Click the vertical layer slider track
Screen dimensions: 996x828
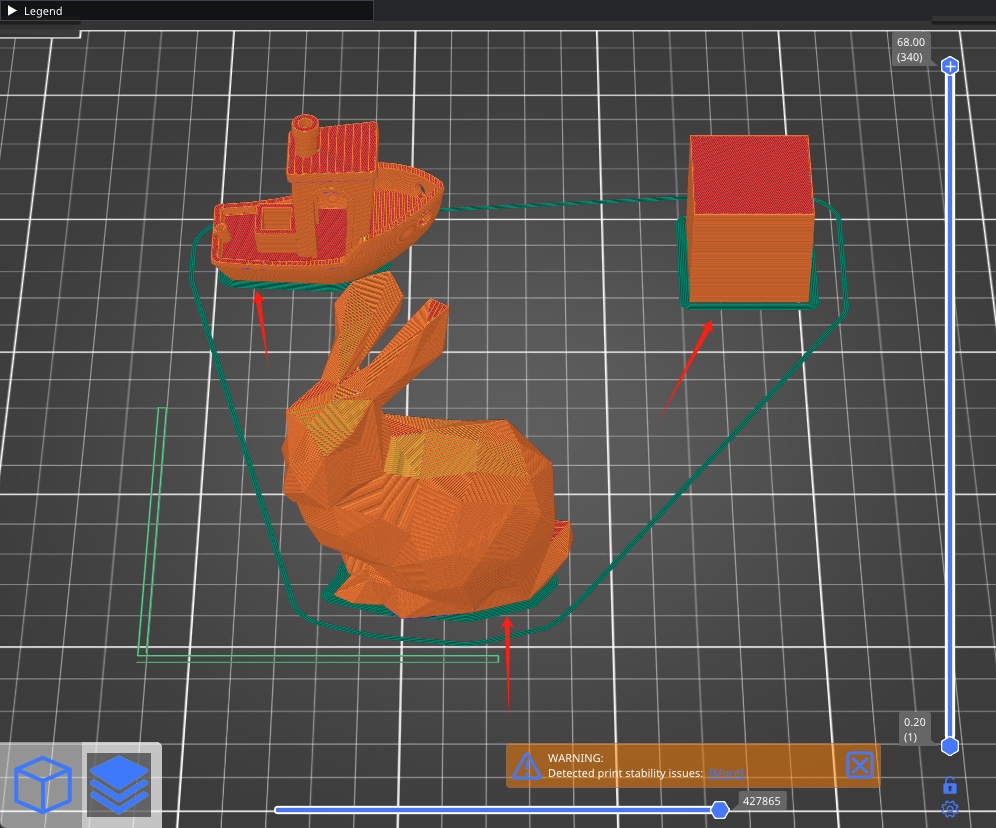coord(948,400)
